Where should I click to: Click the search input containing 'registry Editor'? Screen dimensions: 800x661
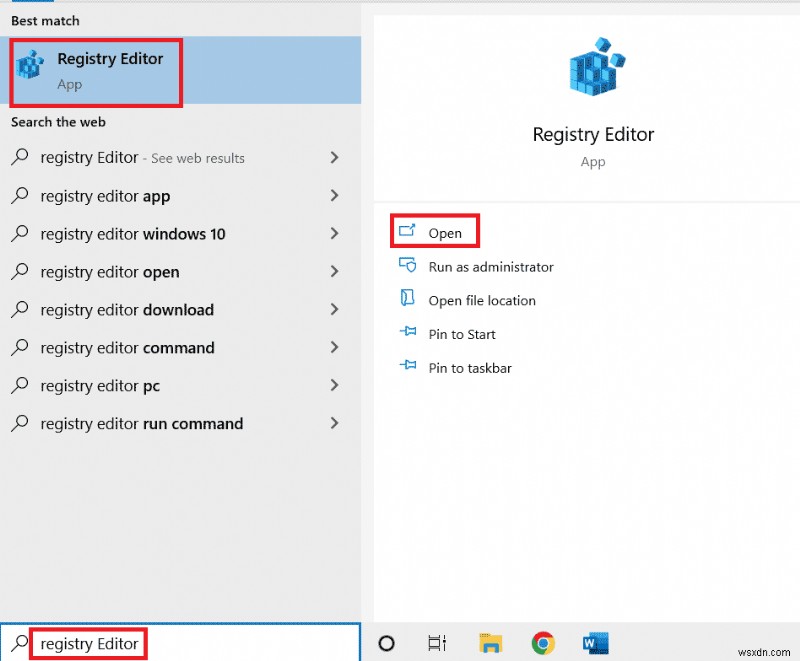click(x=180, y=642)
